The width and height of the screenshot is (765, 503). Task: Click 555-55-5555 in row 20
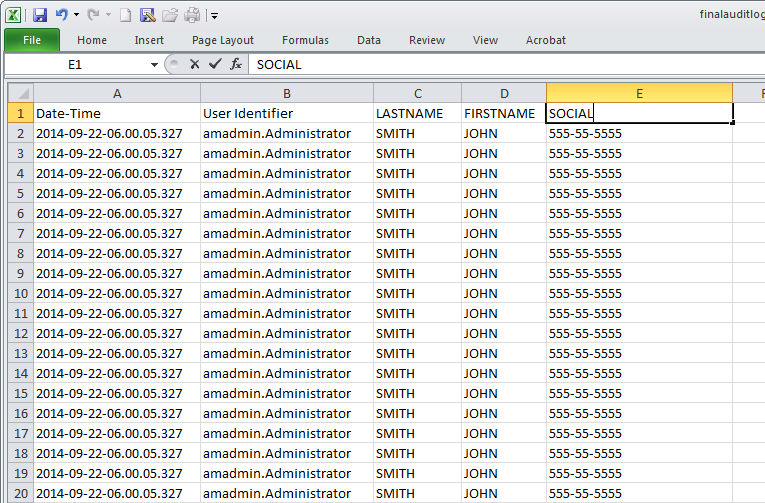[x=640, y=493]
